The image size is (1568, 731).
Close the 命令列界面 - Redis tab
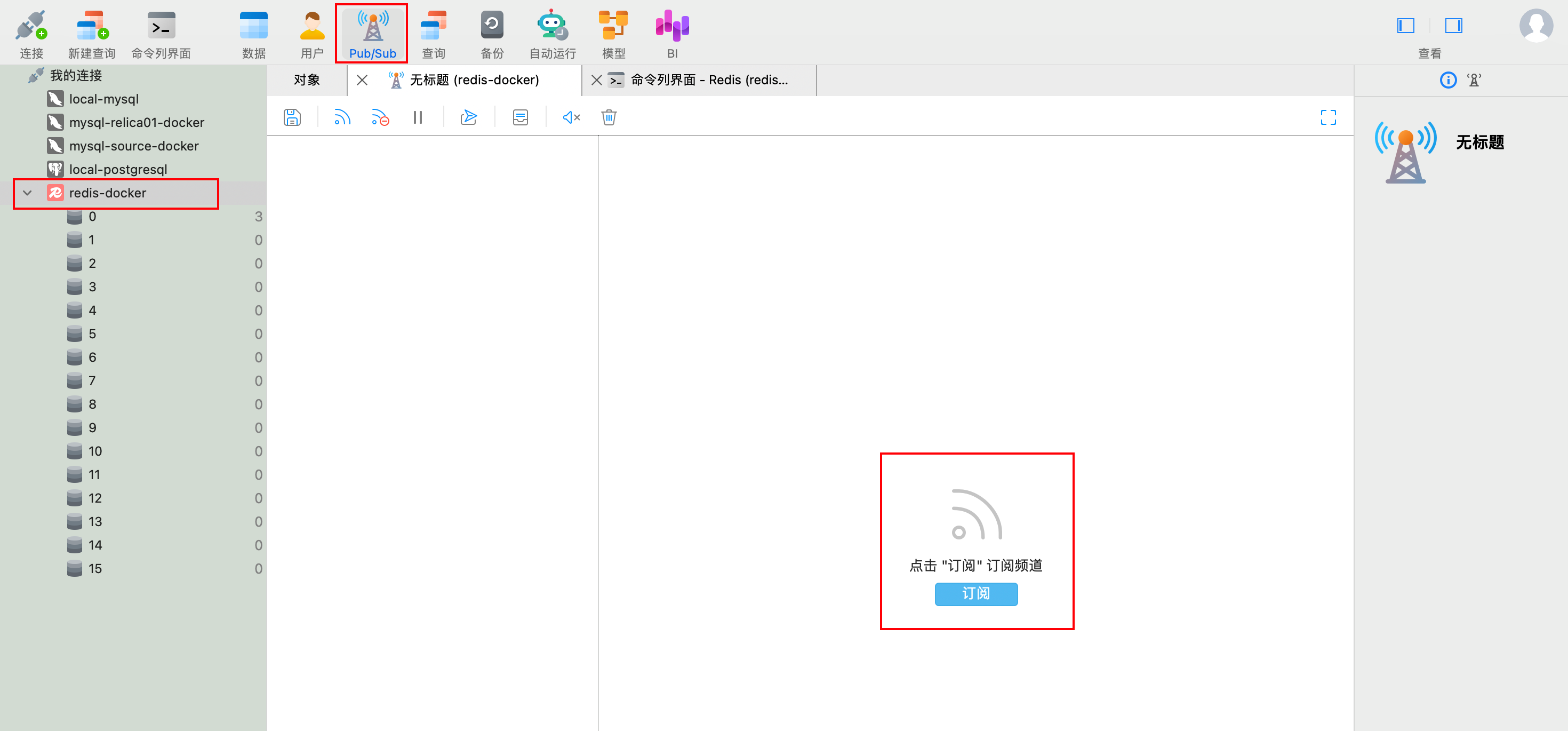click(x=596, y=80)
